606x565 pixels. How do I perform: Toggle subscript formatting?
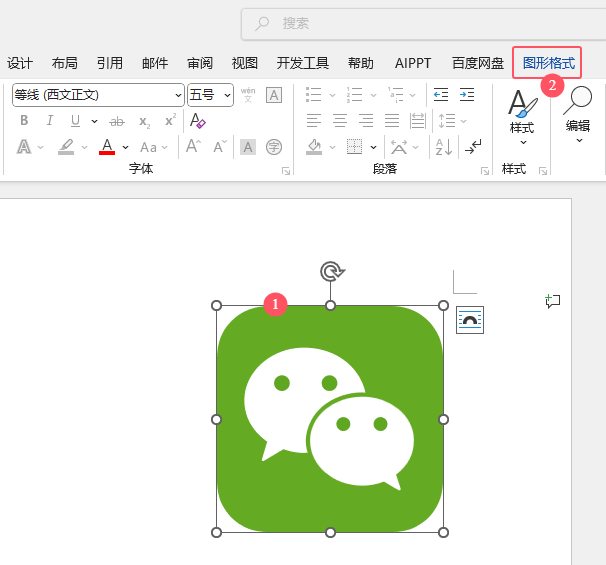(145, 122)
